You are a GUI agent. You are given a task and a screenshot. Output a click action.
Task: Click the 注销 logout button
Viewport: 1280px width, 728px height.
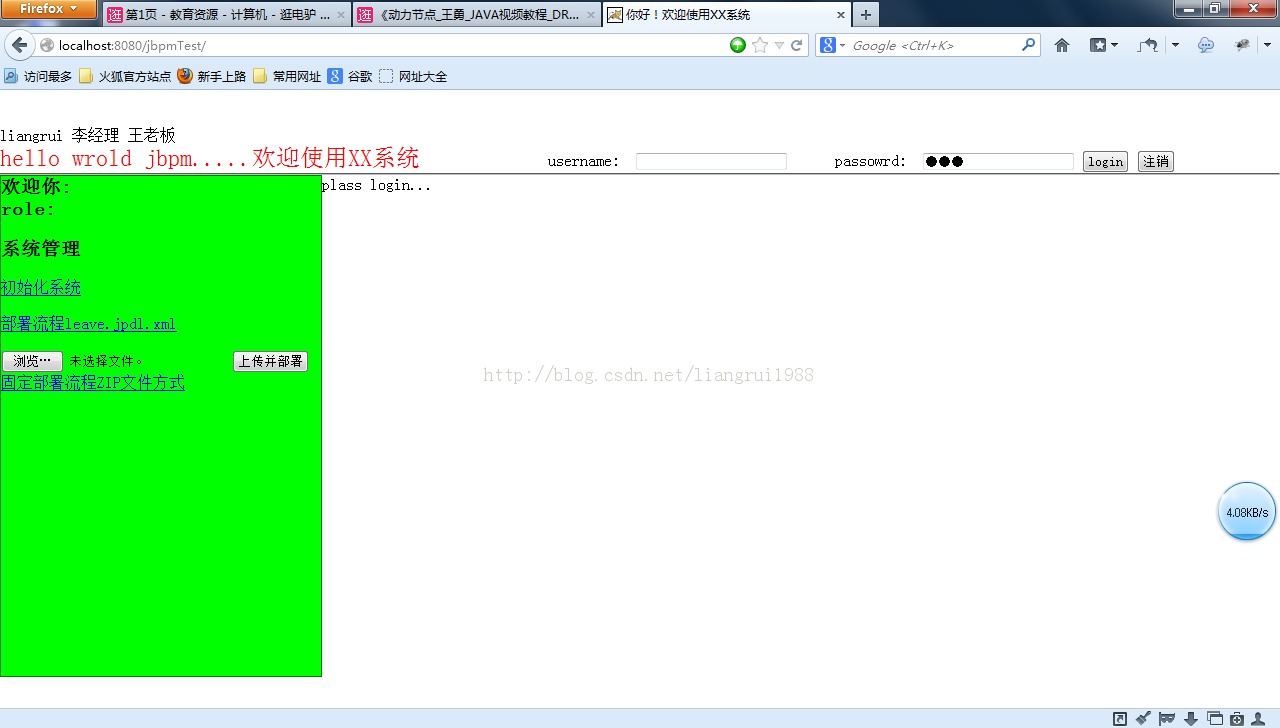1156,162
